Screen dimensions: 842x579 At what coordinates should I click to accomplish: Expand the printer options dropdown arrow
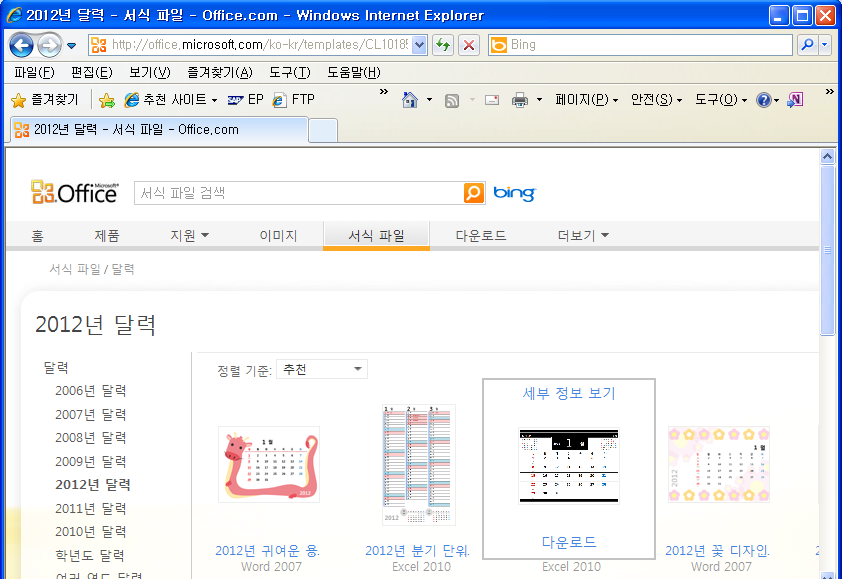[x=539, y=100]
